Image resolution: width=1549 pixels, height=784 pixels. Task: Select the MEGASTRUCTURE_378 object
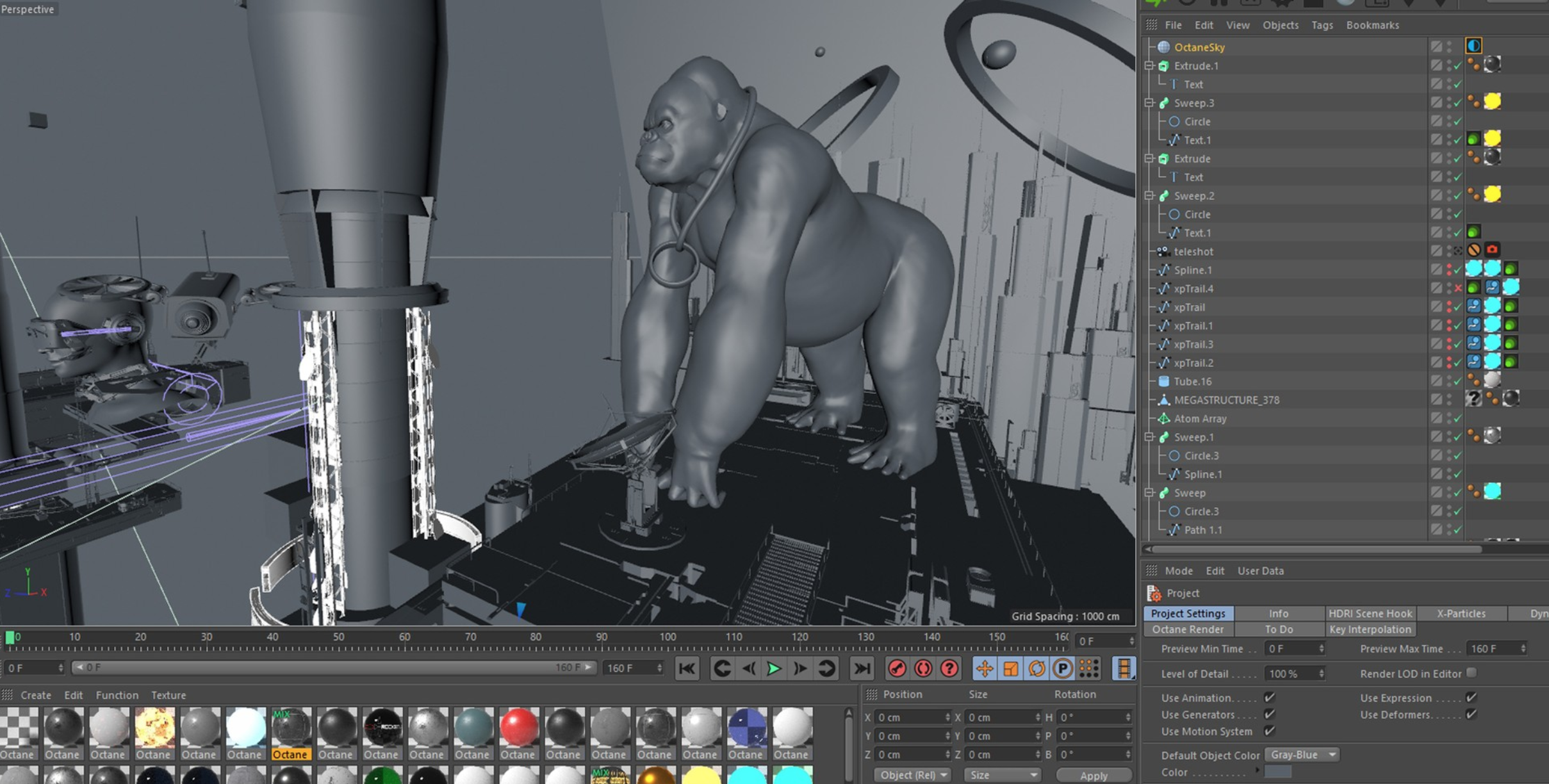pyautogui.click(x=1226, y=400)
